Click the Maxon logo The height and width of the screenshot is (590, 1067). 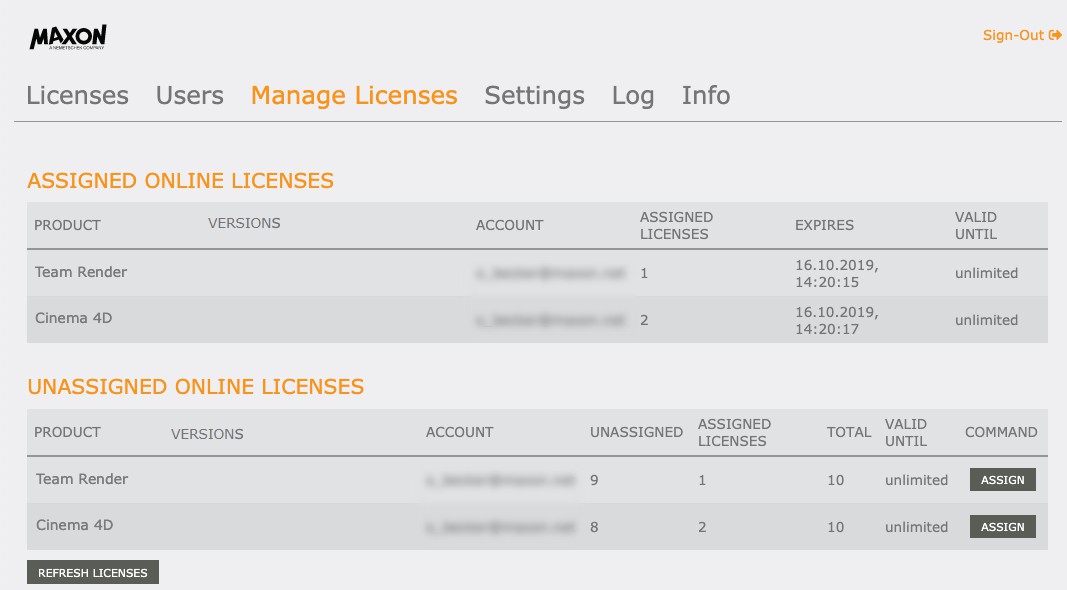click(68, 37)
